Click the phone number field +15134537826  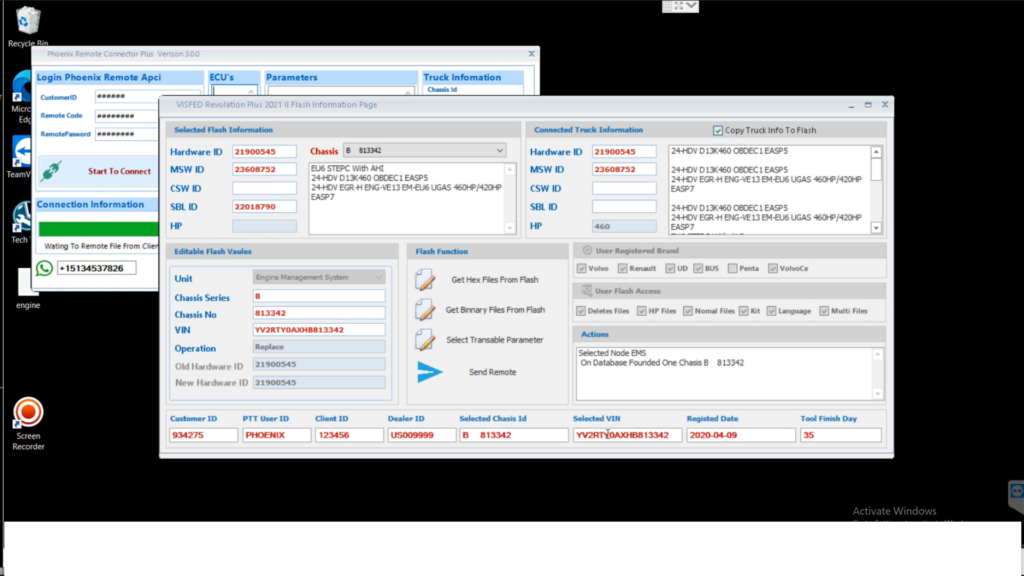pos(97,268)
